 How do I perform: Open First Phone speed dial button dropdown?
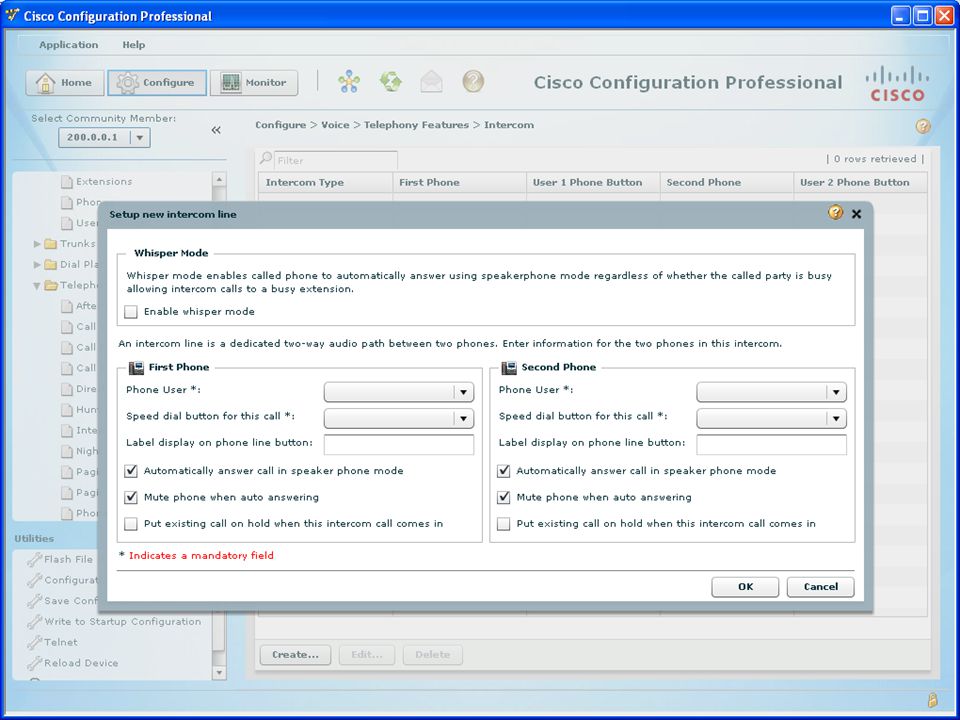tap(399, 418)
